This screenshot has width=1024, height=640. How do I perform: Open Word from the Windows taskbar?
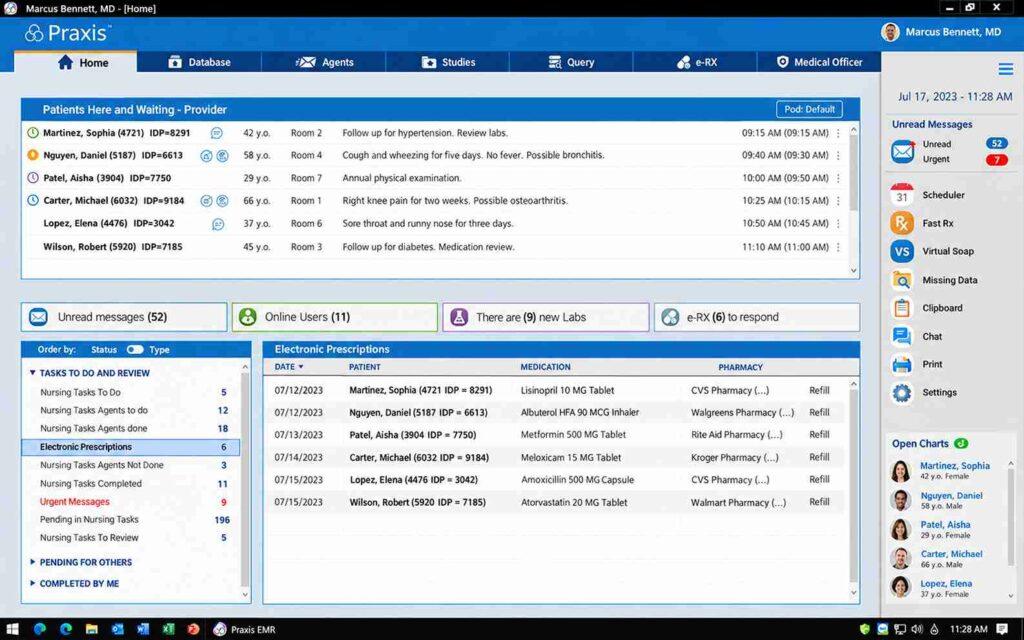(143, 630)
